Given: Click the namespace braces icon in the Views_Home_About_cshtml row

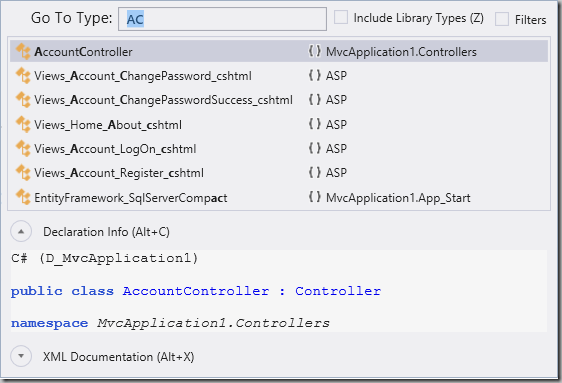Looking at the screenshot, I should 315,124.
